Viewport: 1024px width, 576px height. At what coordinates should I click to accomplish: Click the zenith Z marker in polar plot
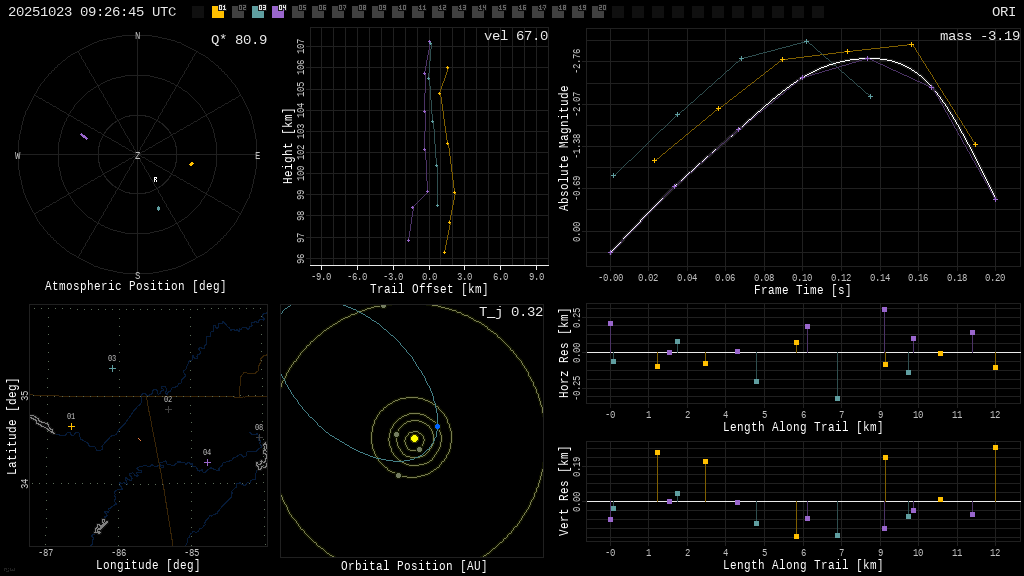(x=138, y=156)
